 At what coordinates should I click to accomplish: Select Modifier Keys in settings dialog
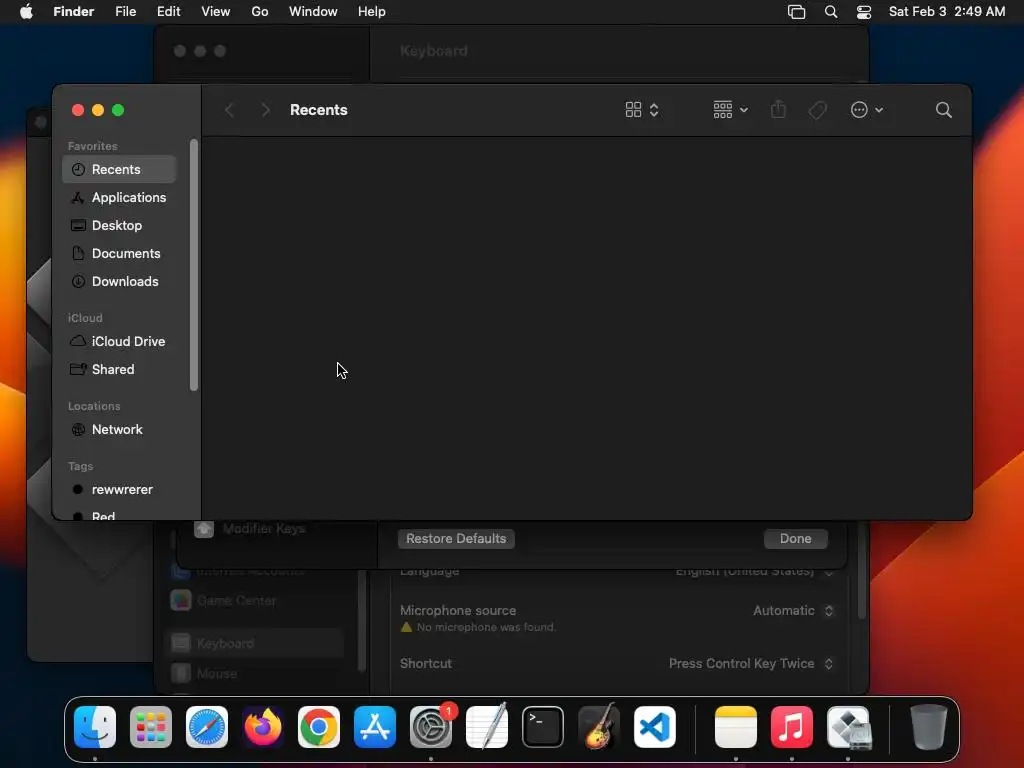251,529
